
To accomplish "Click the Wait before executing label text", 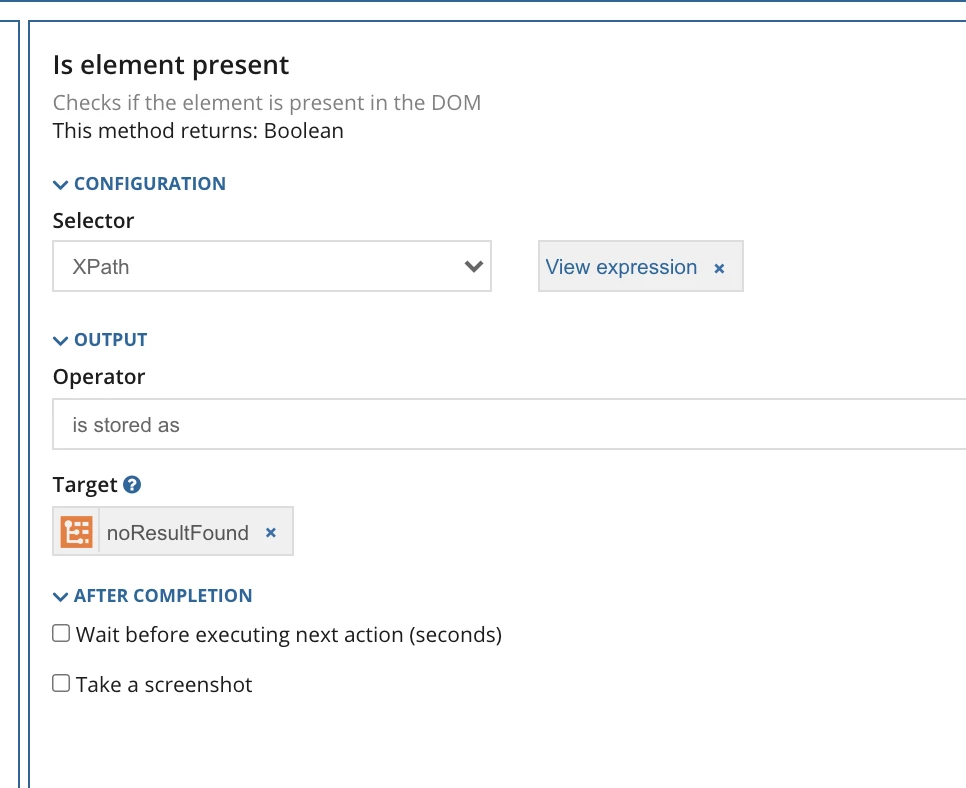I will point(289,635).
